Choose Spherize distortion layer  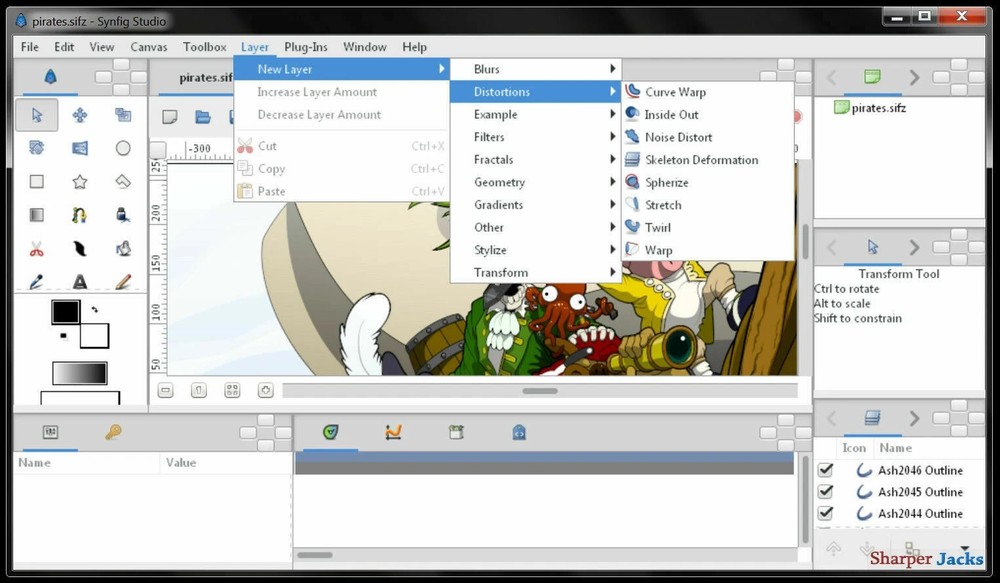[x=708, y=182]
